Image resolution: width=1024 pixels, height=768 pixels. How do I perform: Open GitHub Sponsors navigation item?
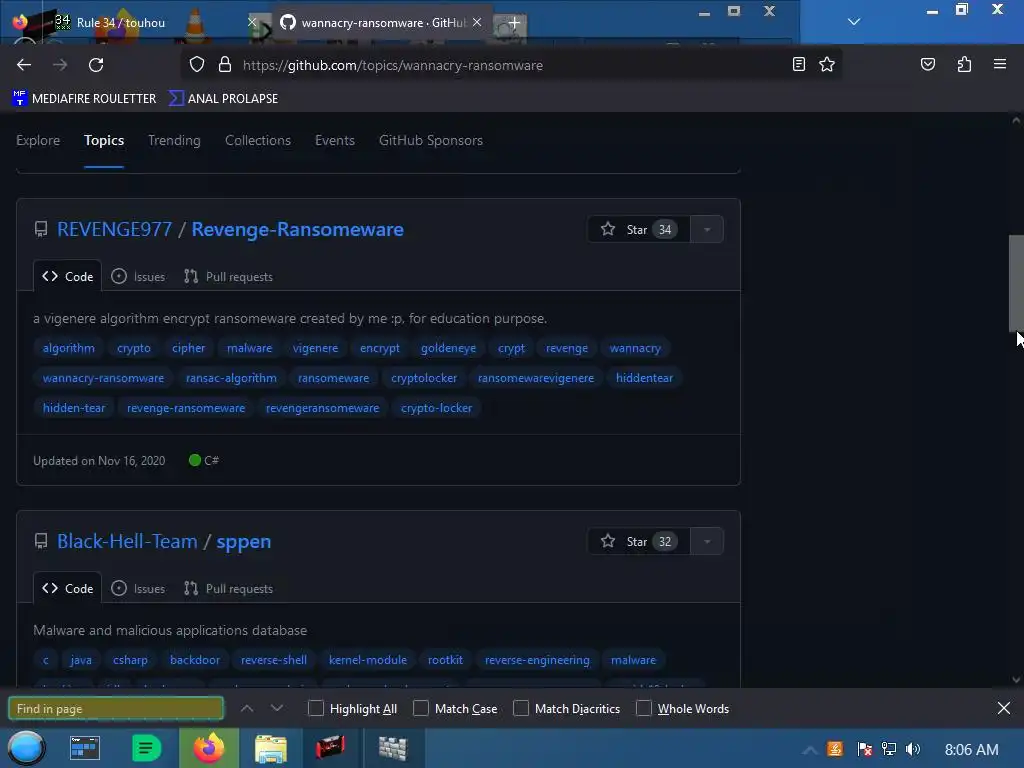point(431,140)
